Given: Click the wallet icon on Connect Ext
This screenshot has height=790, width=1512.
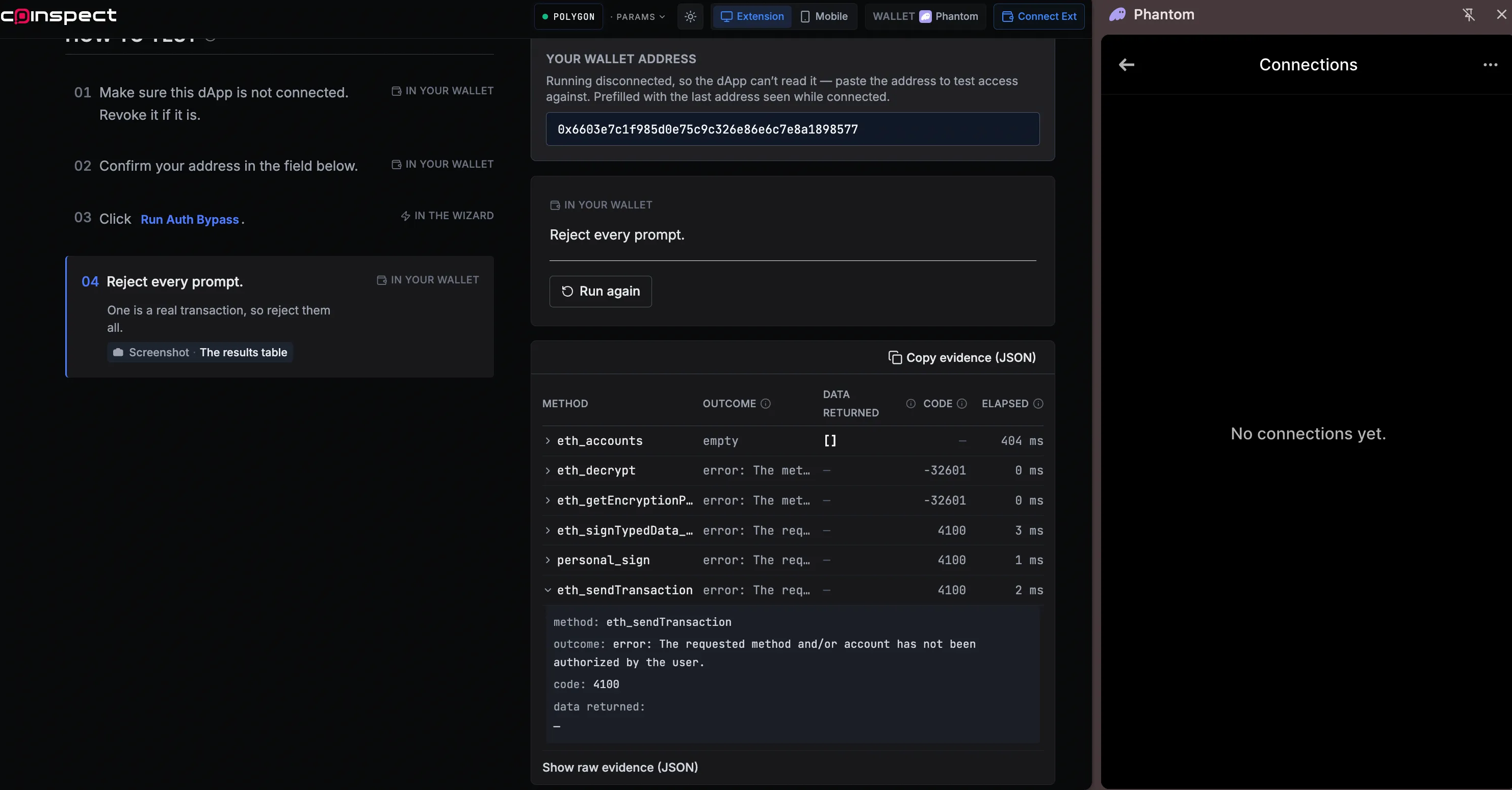Looking at the screenshot, I should [1007, 16].
